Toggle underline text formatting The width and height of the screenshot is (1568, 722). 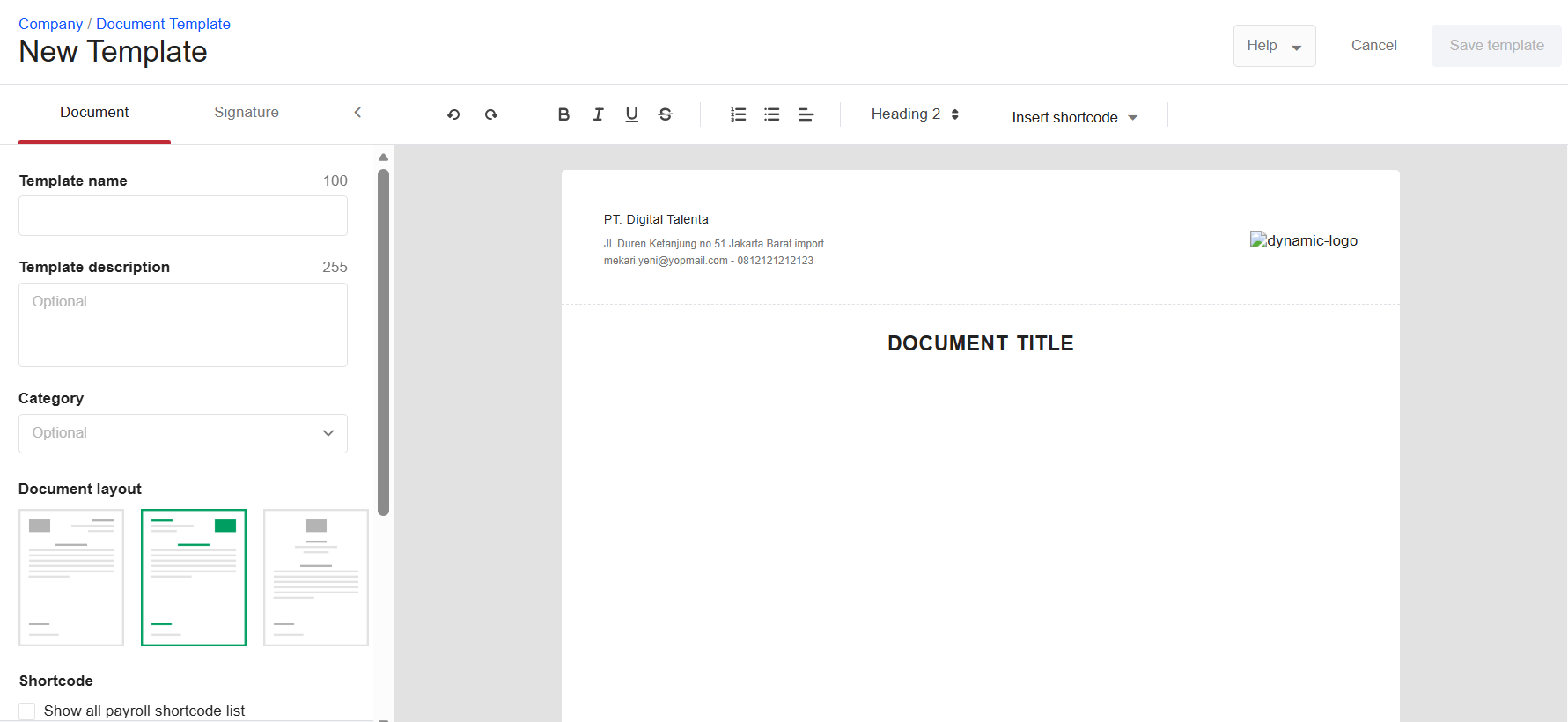pos(631,114)
